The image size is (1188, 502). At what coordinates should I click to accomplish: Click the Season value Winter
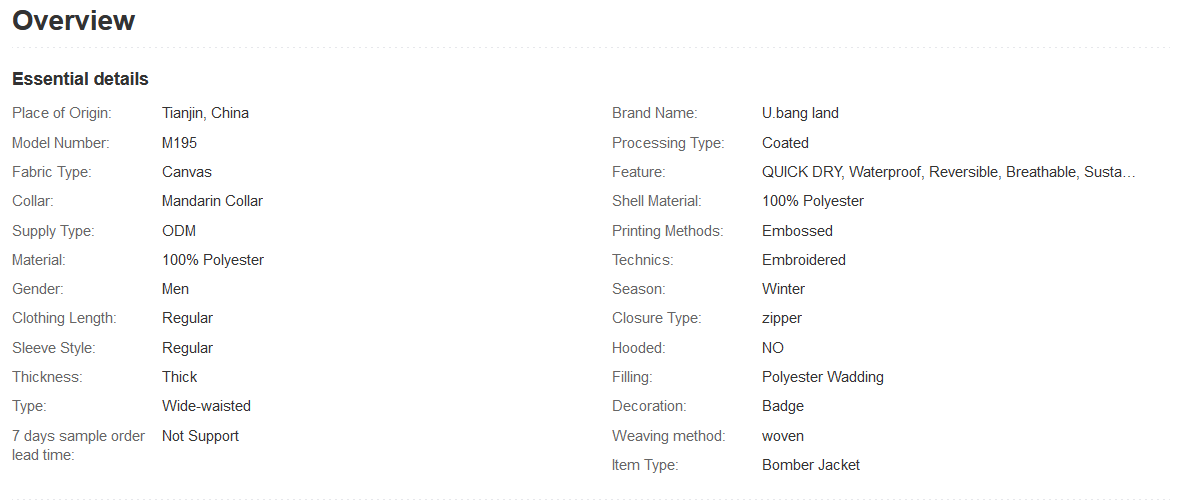pyautogui.click(x=783, y=289)
